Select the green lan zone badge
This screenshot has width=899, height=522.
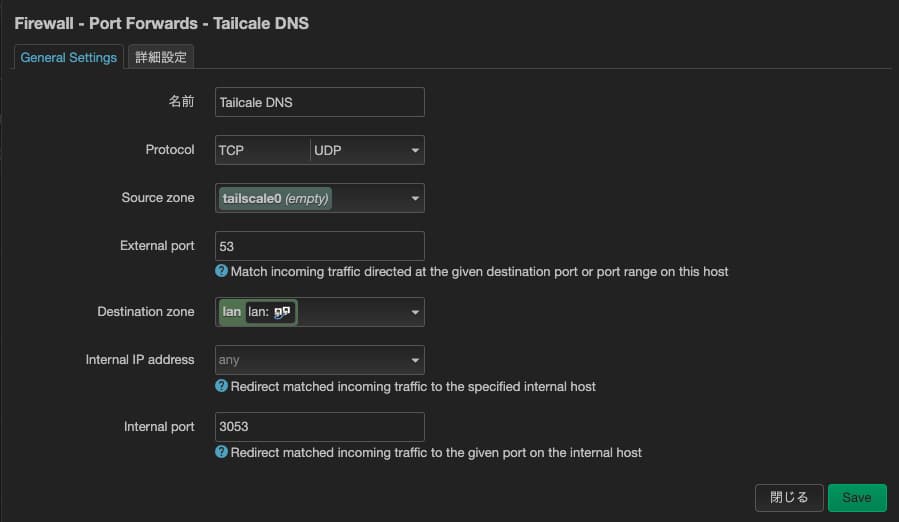pos(232,312)
